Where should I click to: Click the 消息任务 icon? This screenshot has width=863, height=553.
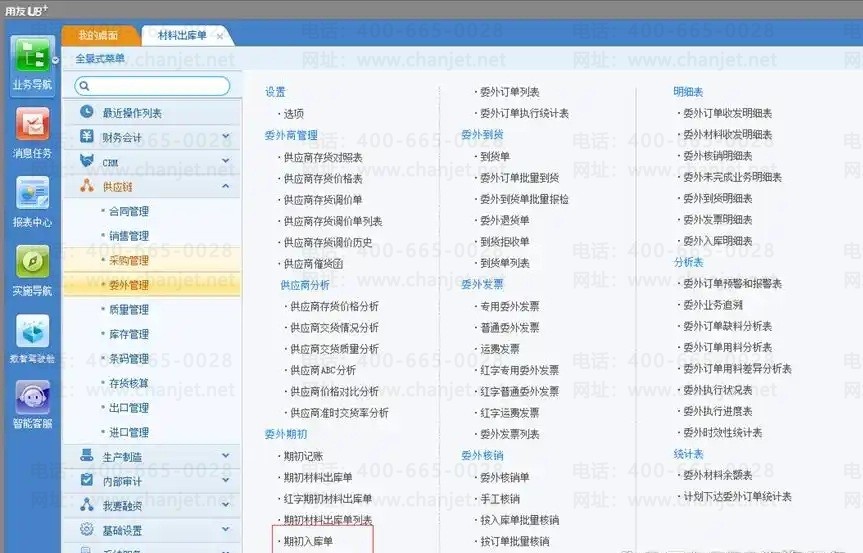[x=32, y=125]
